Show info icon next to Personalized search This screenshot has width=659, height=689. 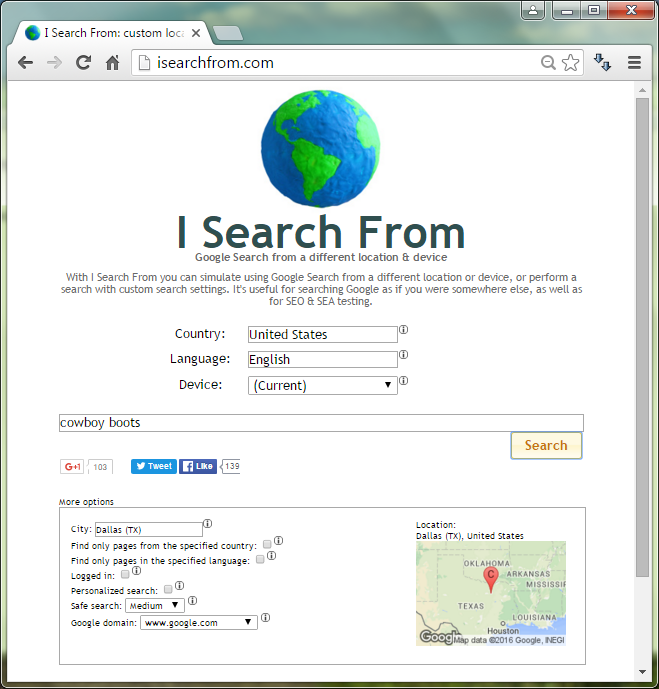point(179,585)
